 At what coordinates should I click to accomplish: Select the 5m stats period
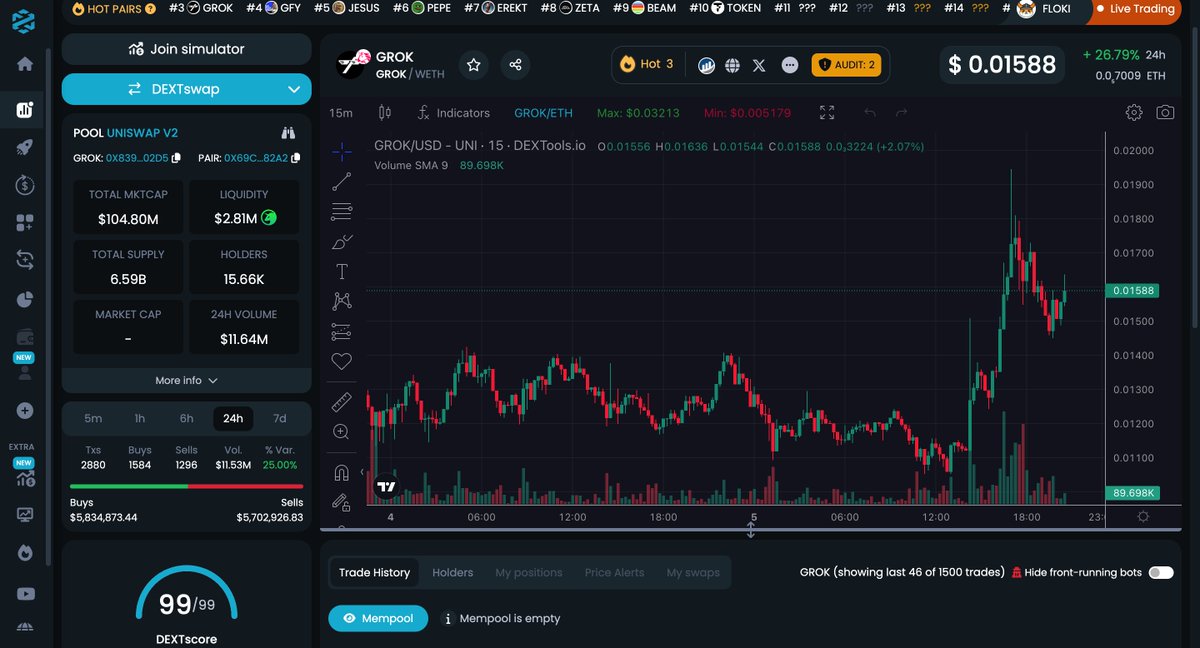click(x=93, y=418)
